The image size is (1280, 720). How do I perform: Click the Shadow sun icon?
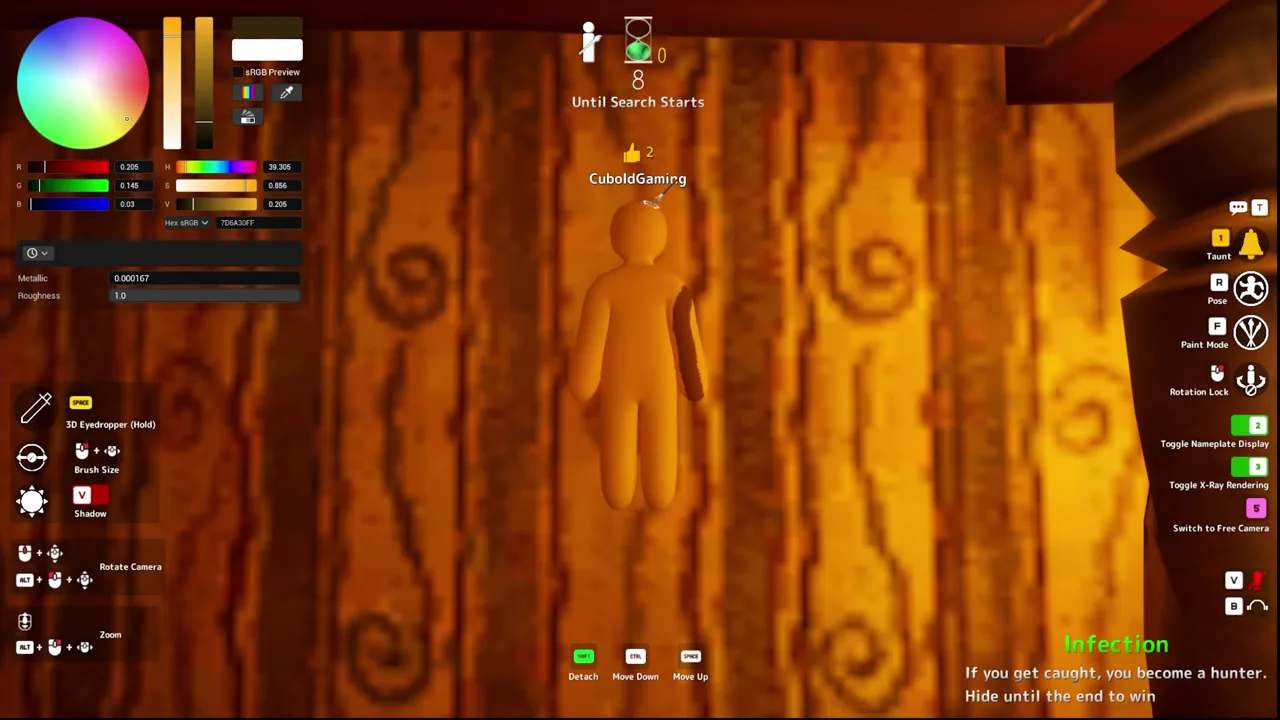(32, 501)
